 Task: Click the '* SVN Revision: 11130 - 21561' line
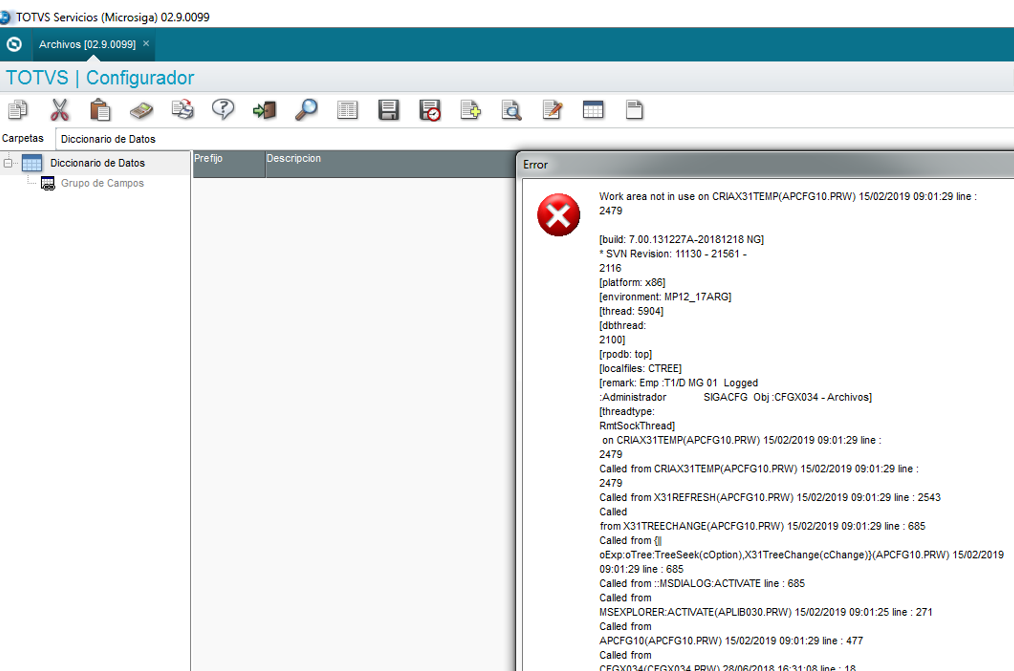(673, 253)
